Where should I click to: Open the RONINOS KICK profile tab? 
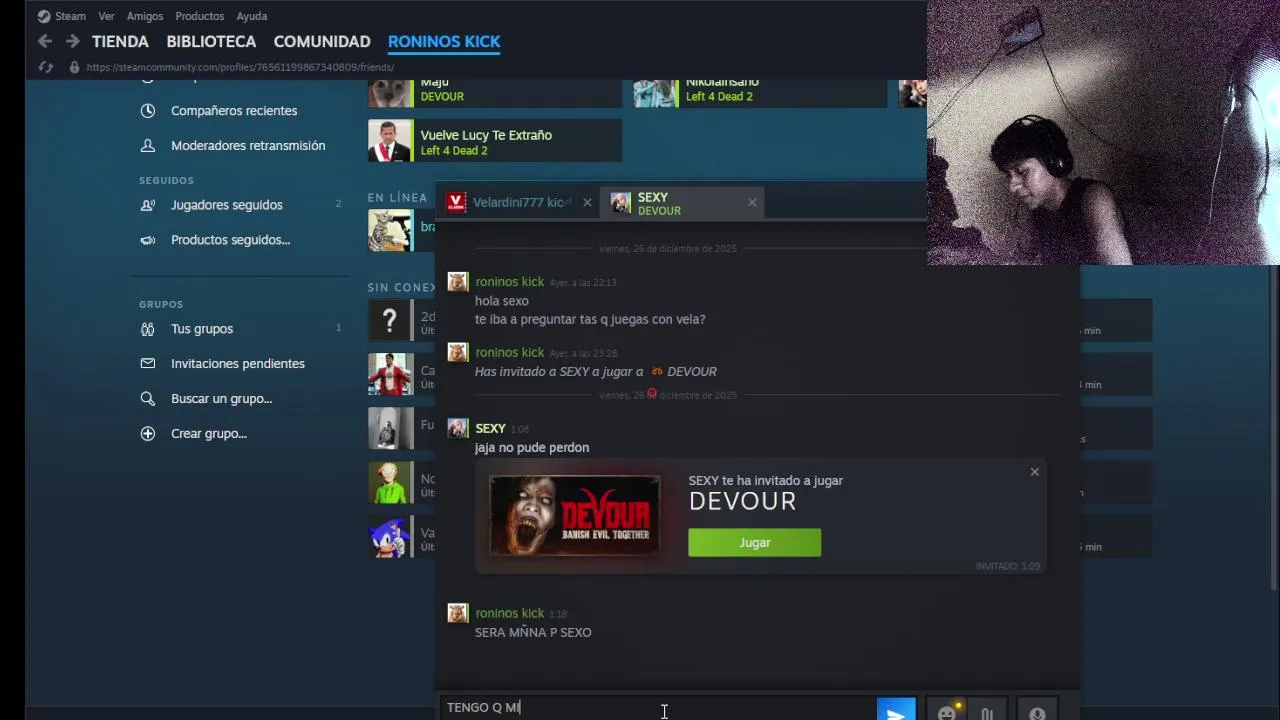(444, 41)
